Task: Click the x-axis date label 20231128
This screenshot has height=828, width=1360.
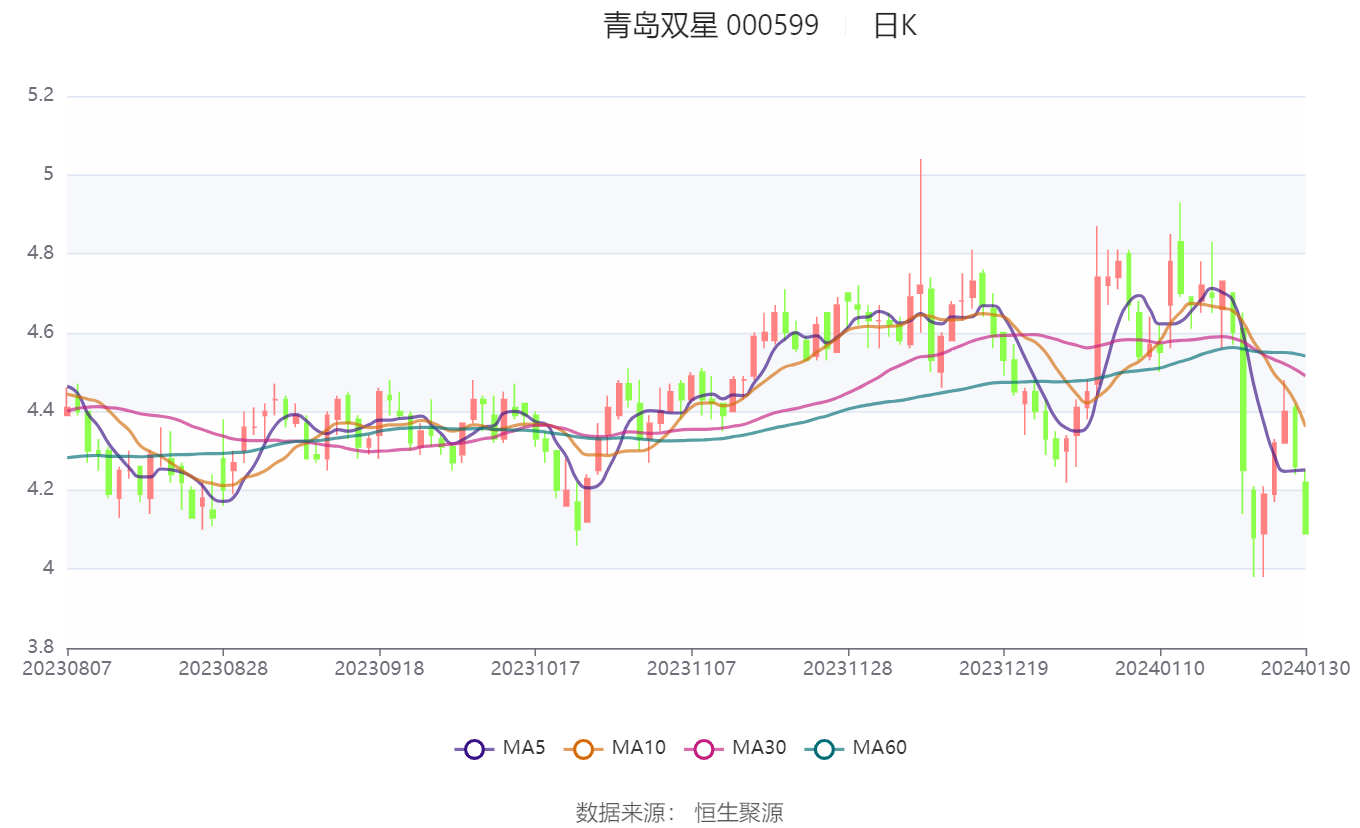Action: pos(848,668)
